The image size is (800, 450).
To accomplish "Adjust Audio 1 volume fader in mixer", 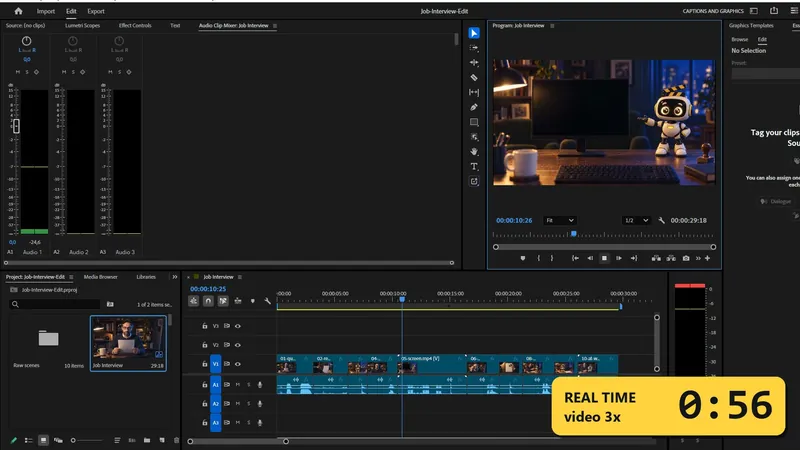I will [16, 126].
